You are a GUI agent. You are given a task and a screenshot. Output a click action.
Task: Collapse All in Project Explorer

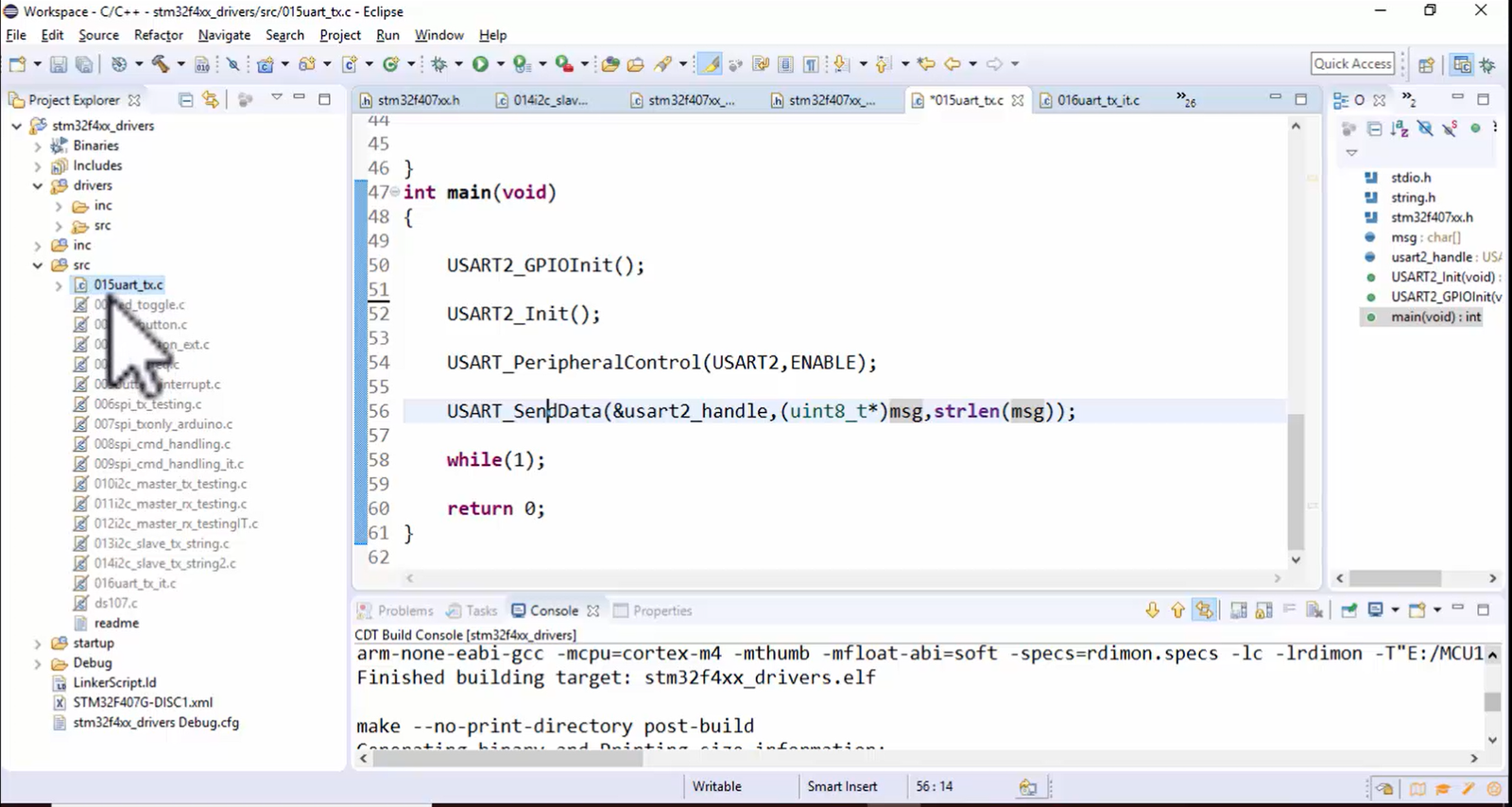(x=186, y=99)
